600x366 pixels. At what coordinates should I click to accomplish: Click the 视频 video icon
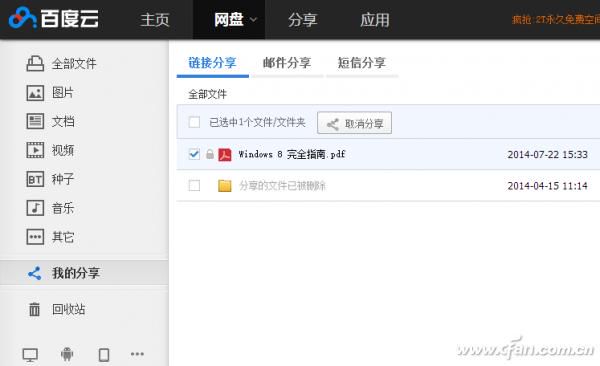(x=35, y=150)
